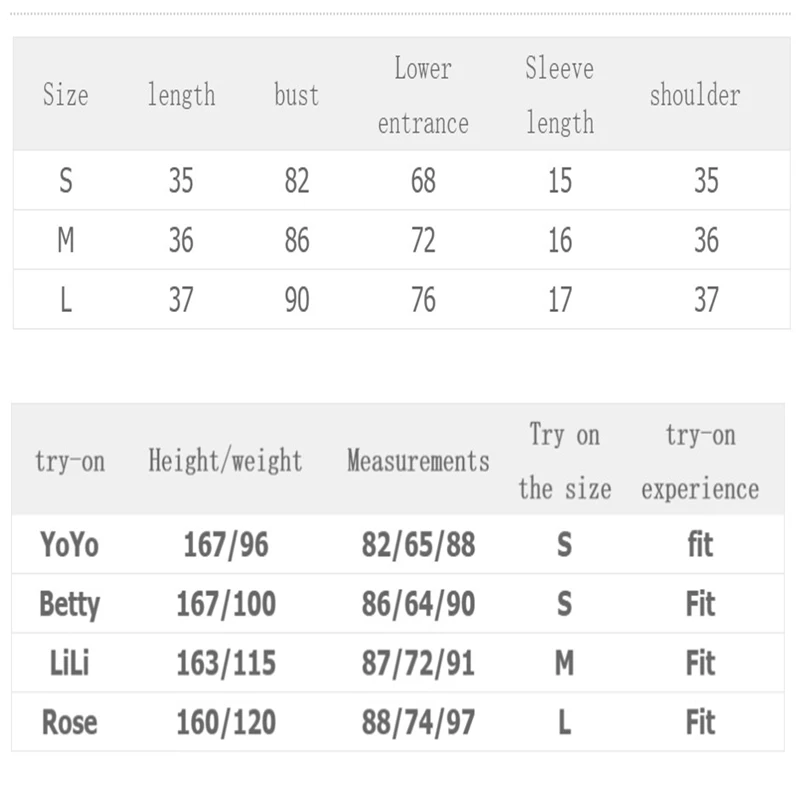Select Betty's height/weight 167/100
This screenshot has height=800, width=800.
(x=226, y=604)
